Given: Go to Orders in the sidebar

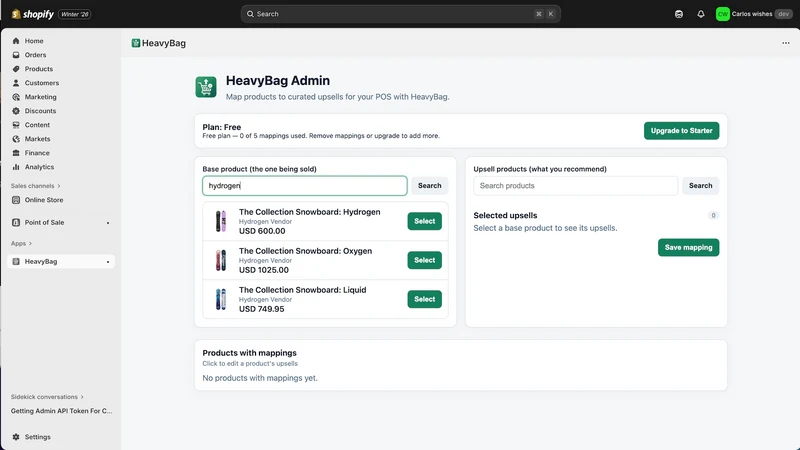Looking at the screenshot, I should (x=35, y=55).
